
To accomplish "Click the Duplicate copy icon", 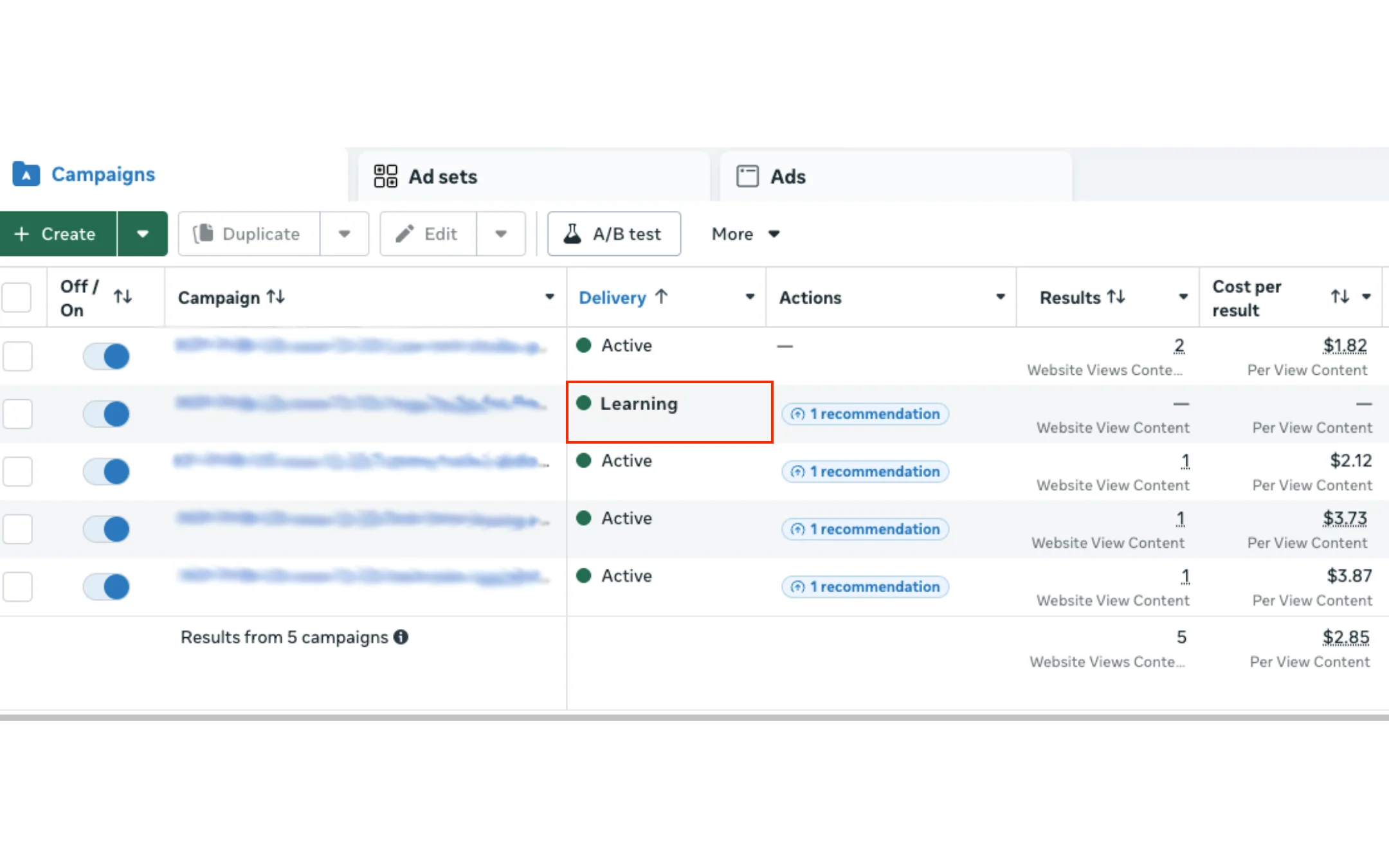I will (204, 233).
